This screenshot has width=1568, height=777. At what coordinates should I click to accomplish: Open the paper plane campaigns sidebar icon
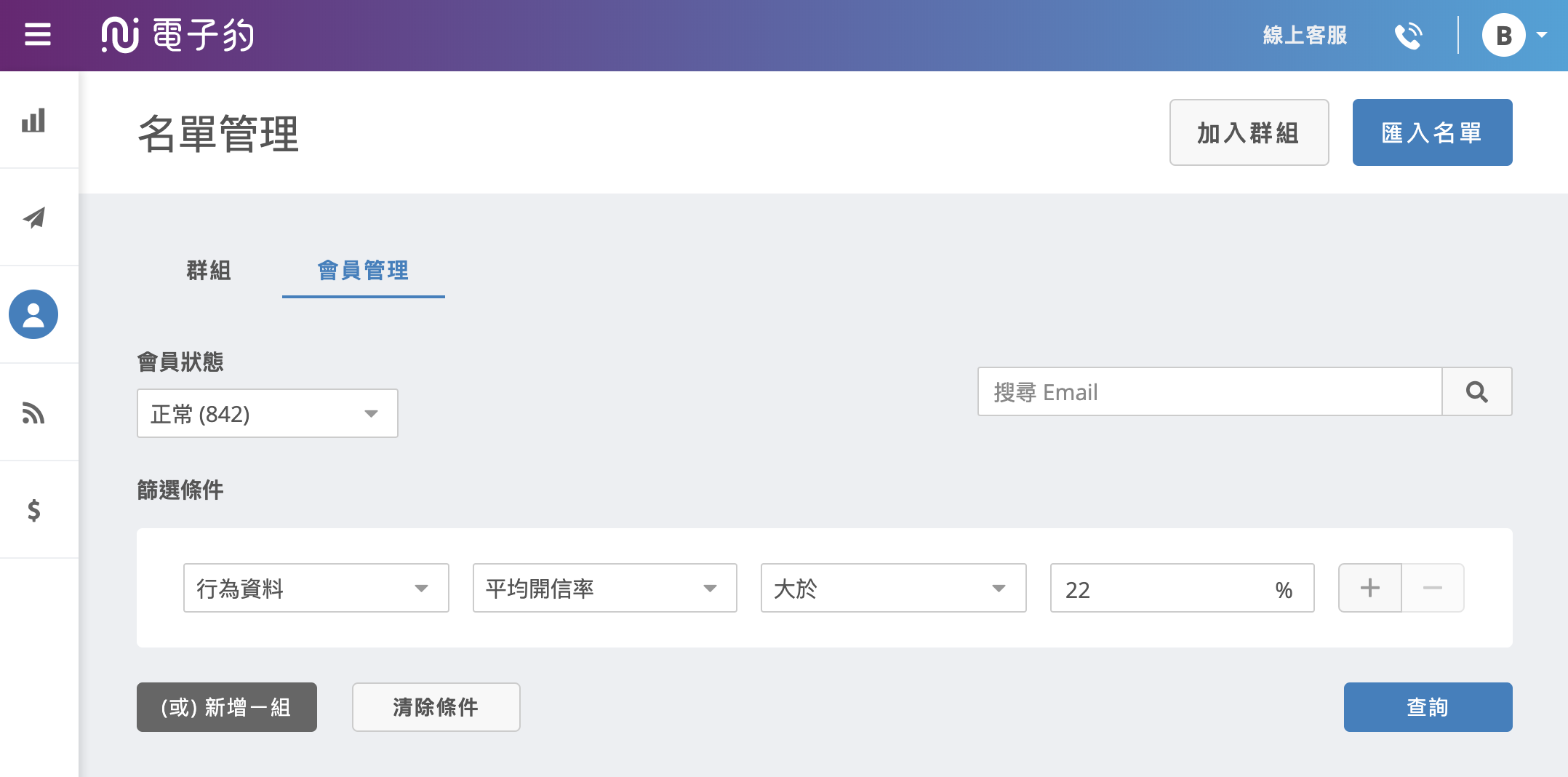click(x=33, y=218)
